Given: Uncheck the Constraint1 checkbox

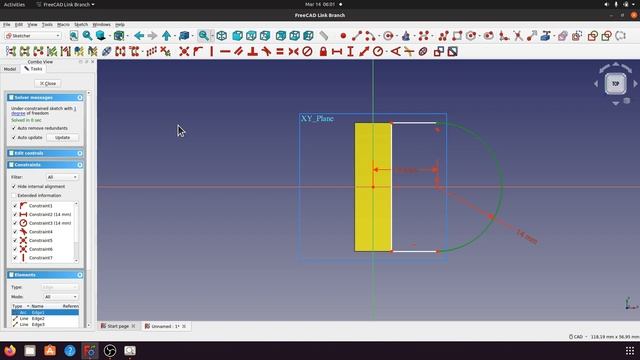Looking at the screenshot, I should (16, 206).
